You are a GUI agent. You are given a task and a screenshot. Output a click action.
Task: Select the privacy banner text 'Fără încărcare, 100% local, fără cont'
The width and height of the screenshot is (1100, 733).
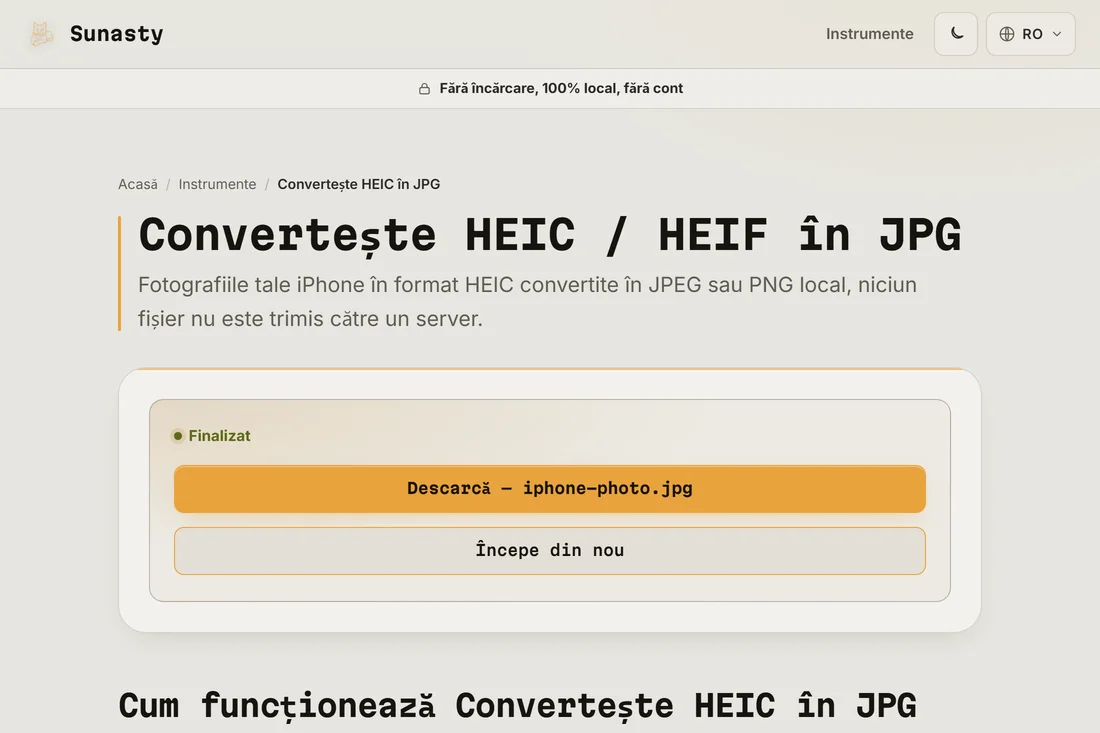561,88
